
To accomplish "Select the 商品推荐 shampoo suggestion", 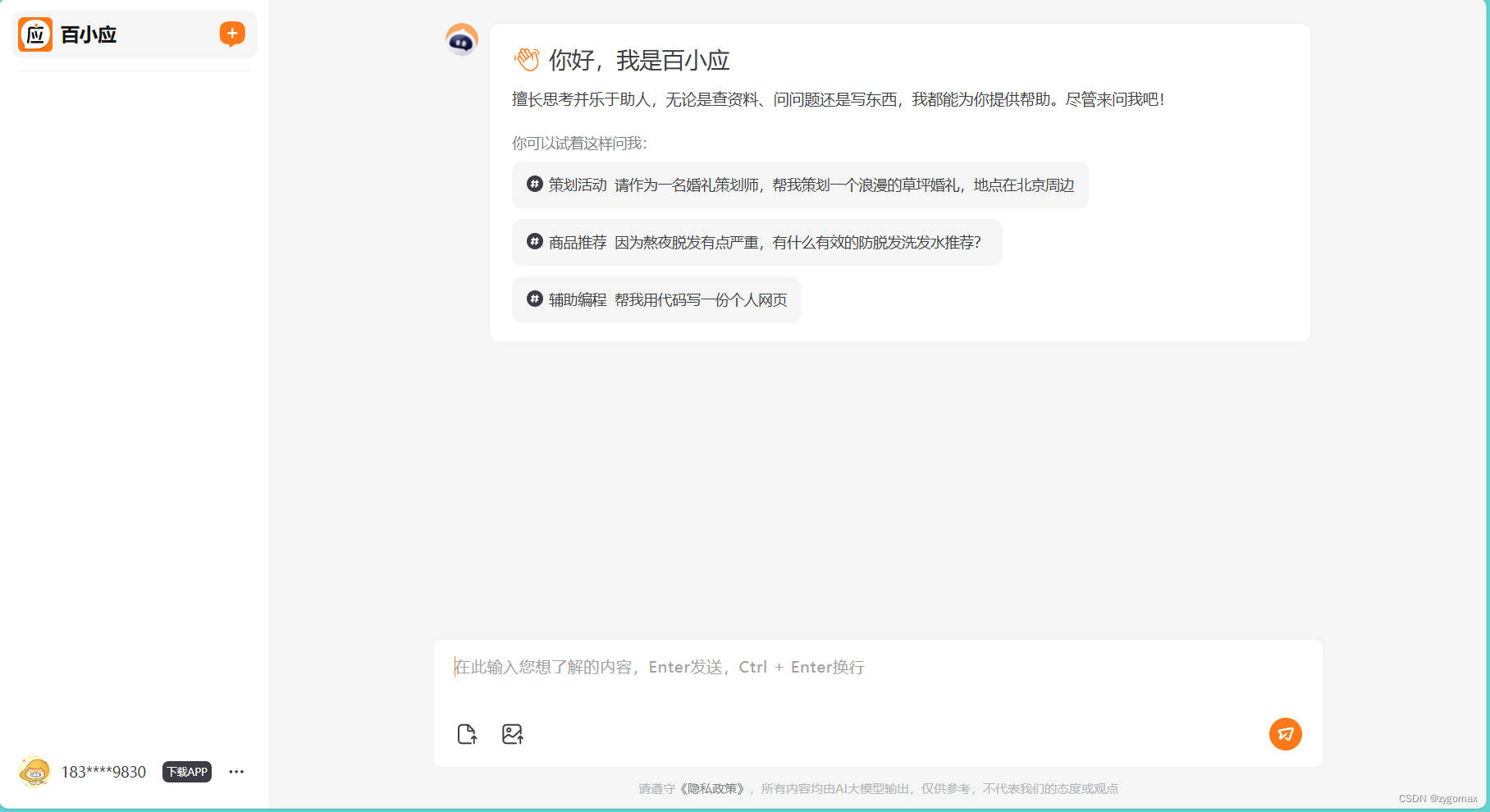I will click(757, 242).
